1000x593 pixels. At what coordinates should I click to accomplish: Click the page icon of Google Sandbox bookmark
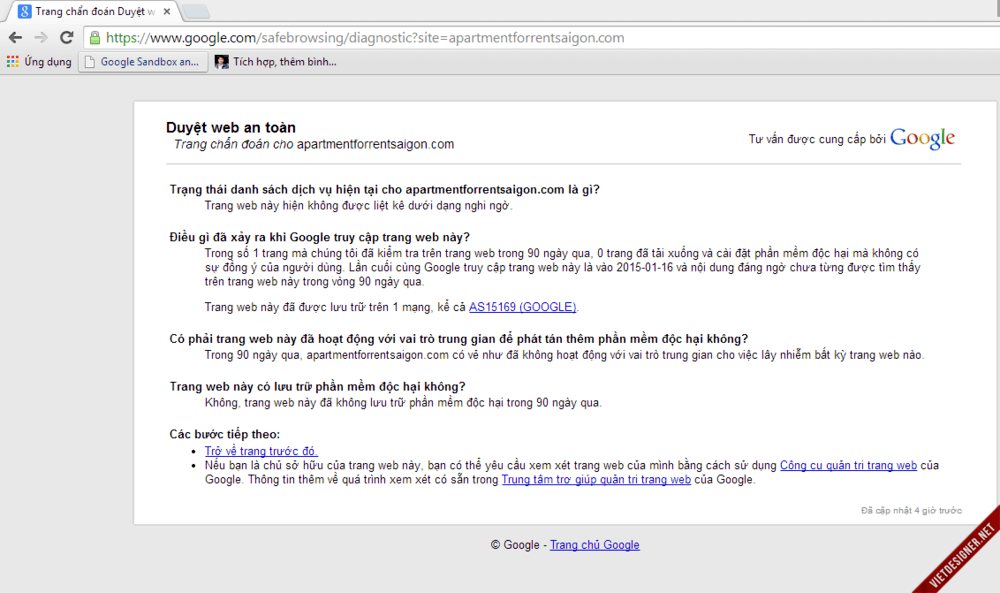[89, 62]
